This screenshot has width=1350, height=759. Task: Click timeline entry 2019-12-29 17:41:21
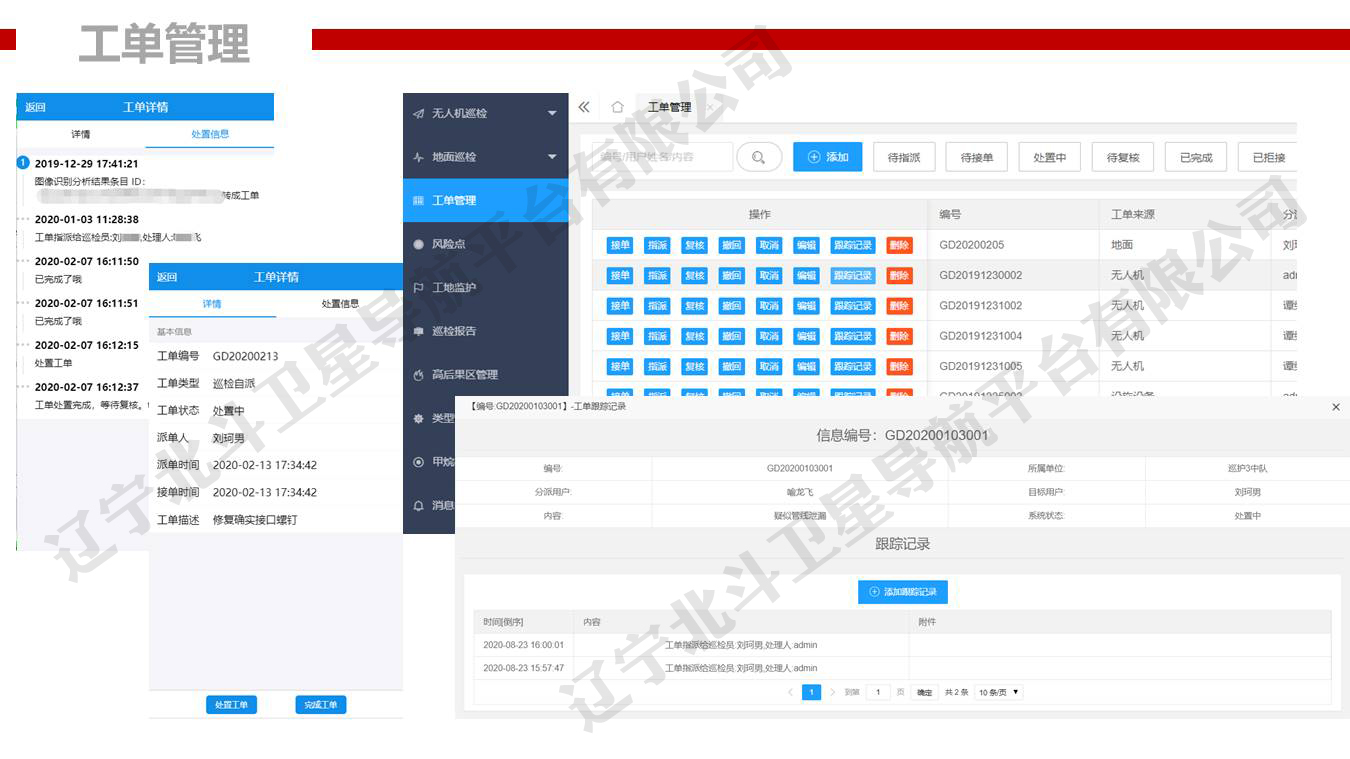(86, 164)
